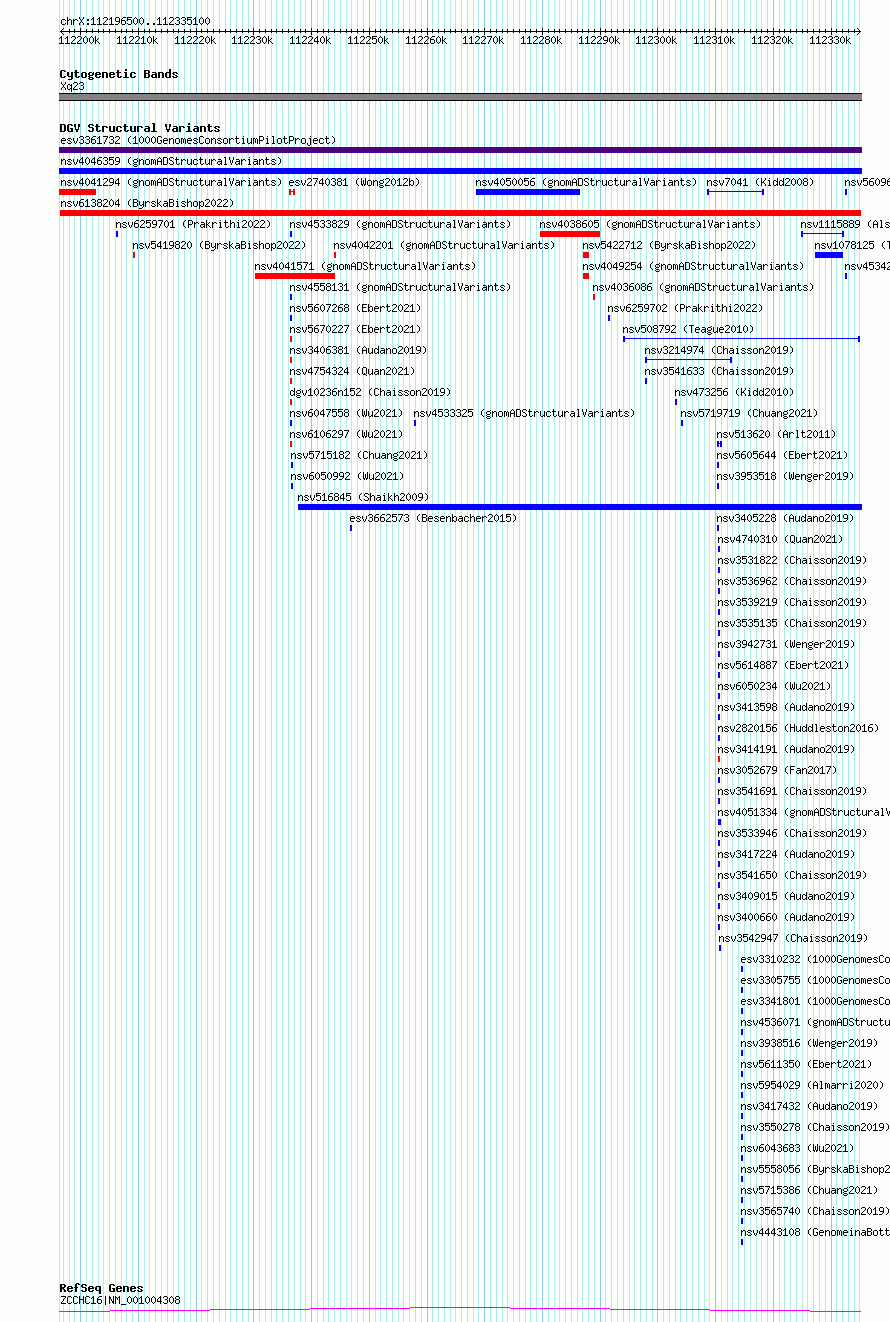Open dgv10236n152 (Chaisson2019) variant

[x=370, y=393]
